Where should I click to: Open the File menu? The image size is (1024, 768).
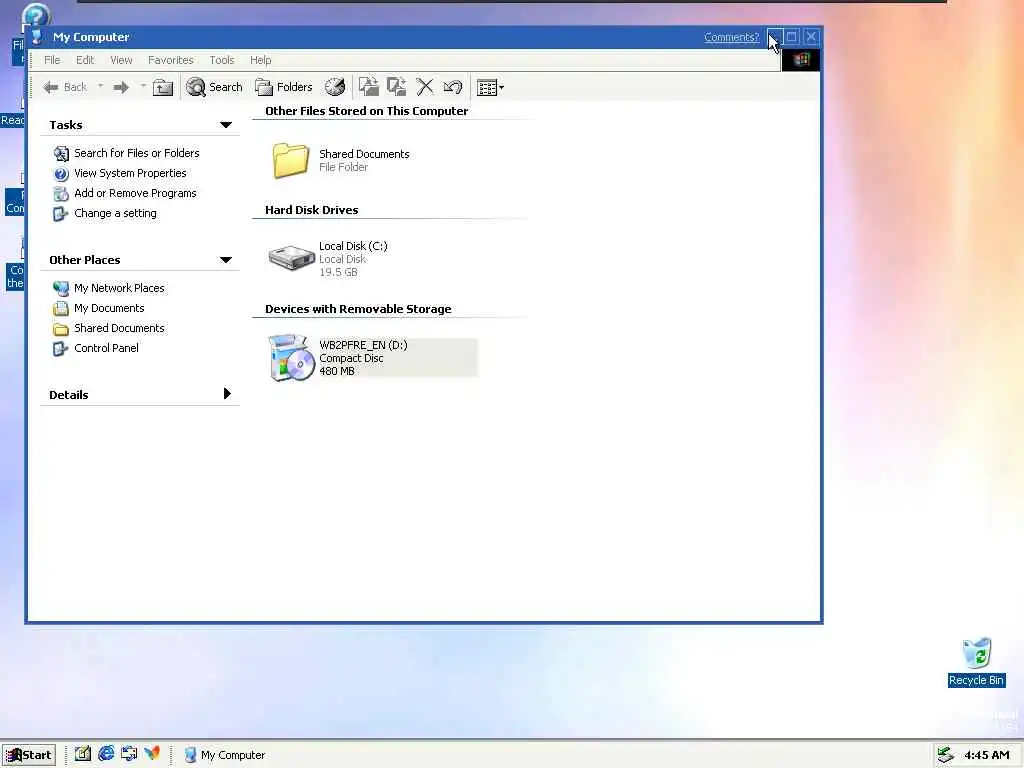[52, 60]
